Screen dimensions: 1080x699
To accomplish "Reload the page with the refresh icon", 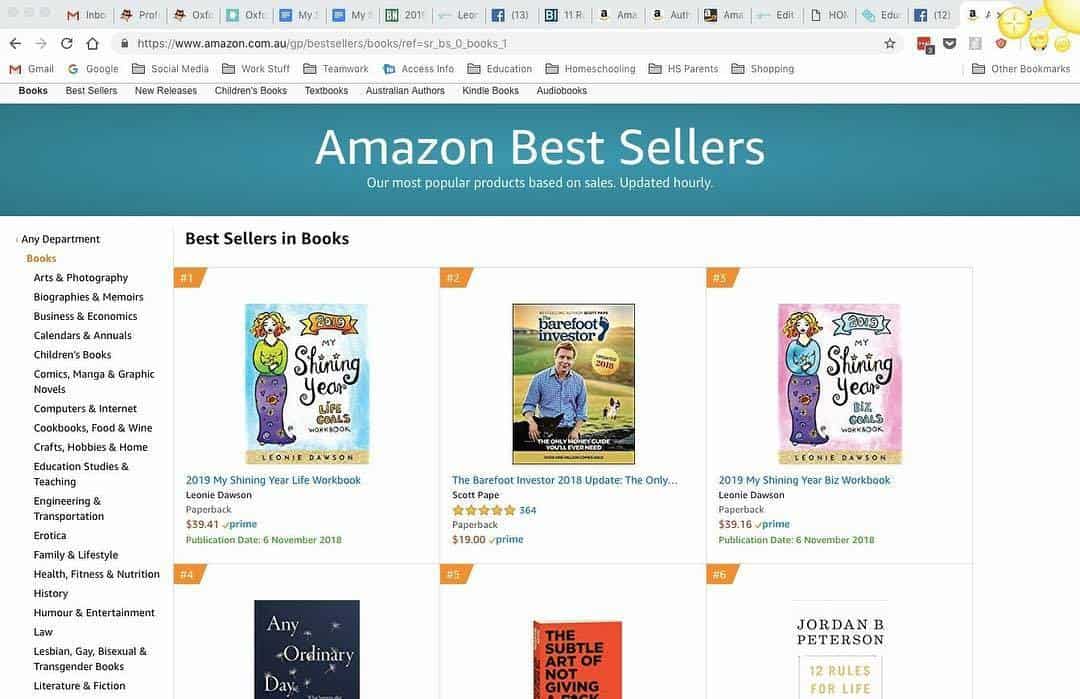I will coord(66,44).
